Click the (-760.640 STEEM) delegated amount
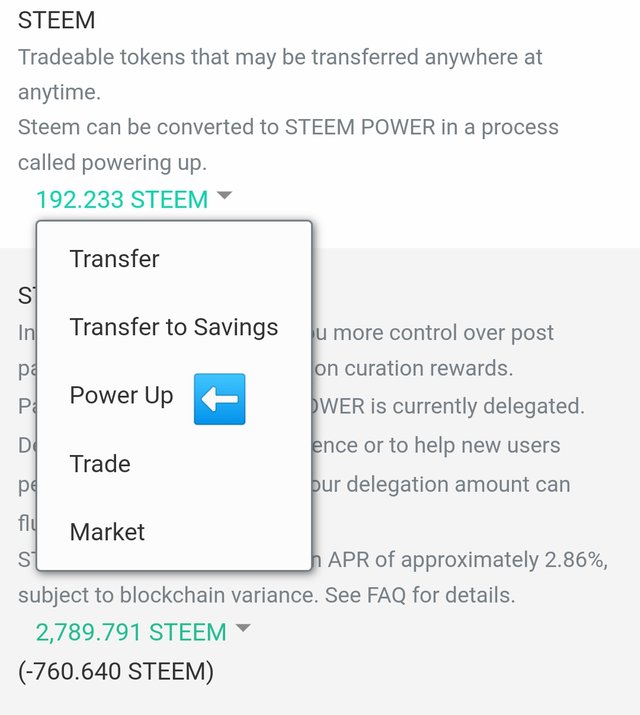The image size is (640, 715). (116, 670)
